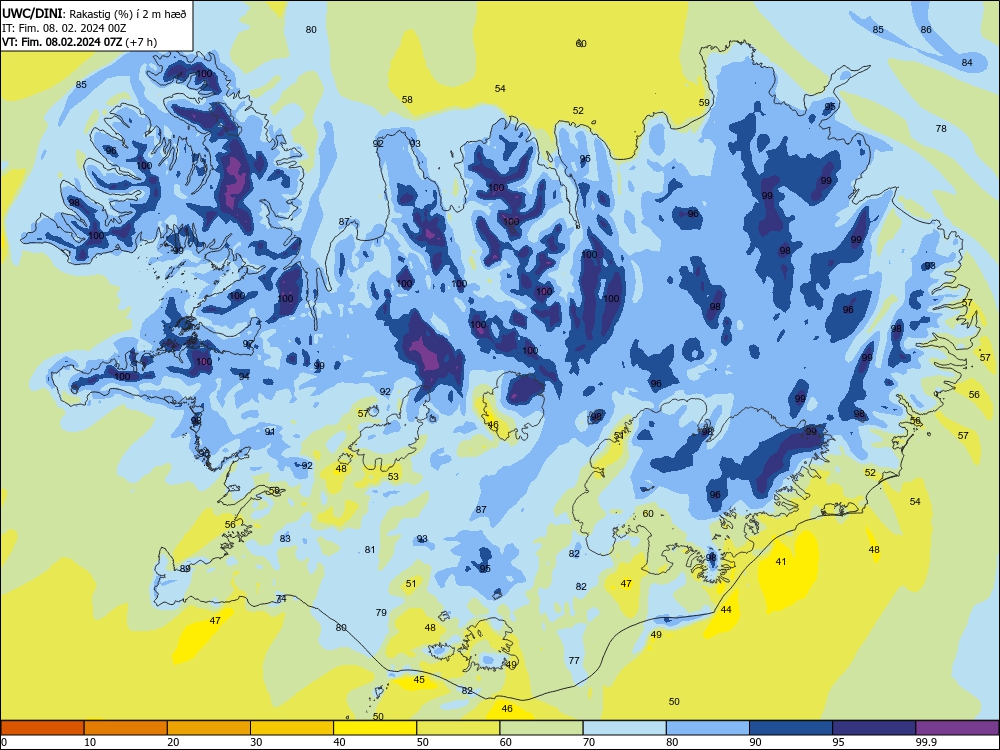This screenshot has width=1000, height=750.
Task: Click the bright yellow 40–50 legend swatch
Action: point(375,728)
